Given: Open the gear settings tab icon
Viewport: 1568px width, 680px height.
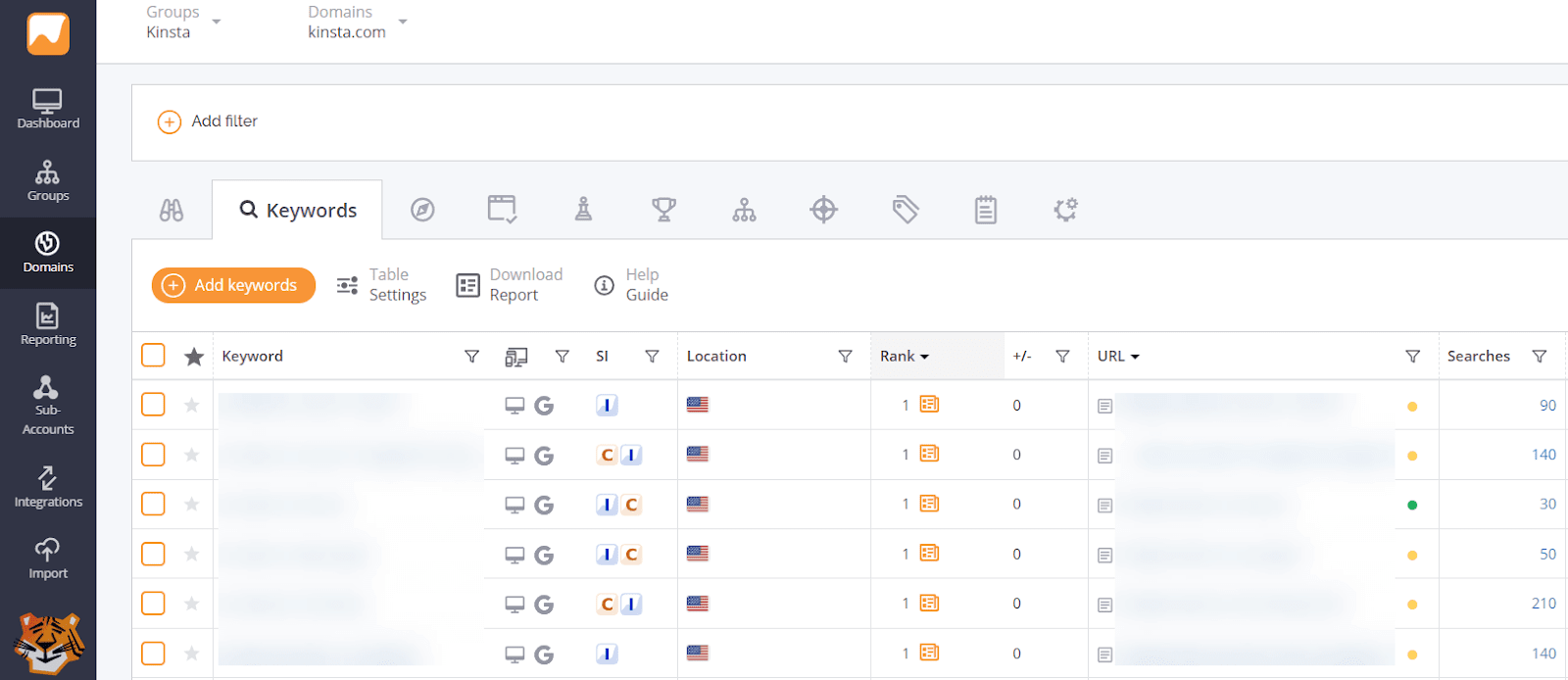Looking at the screenshot, I should click(1065, 210).
